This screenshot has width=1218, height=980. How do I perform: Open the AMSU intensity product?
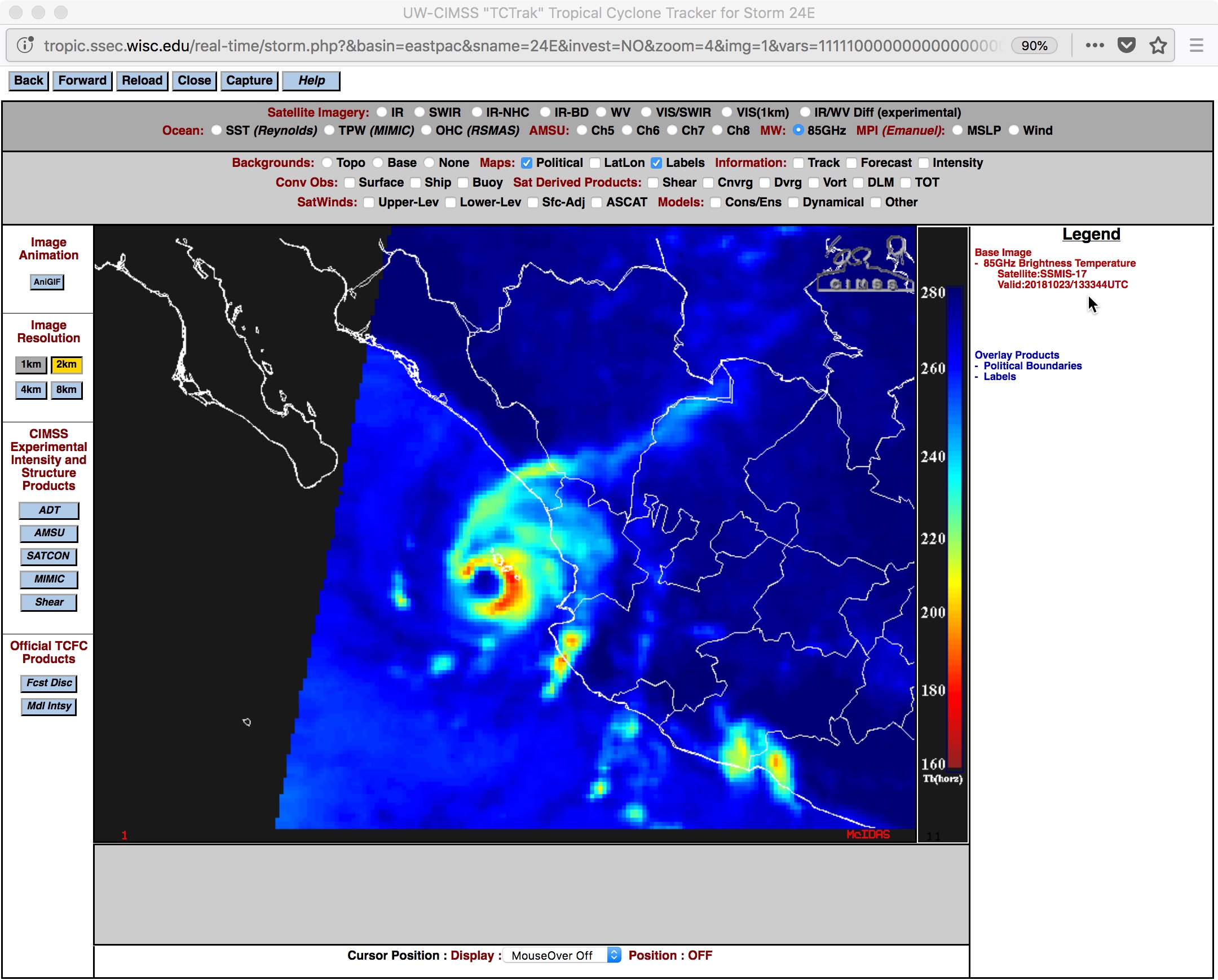[x=49, y=533]
